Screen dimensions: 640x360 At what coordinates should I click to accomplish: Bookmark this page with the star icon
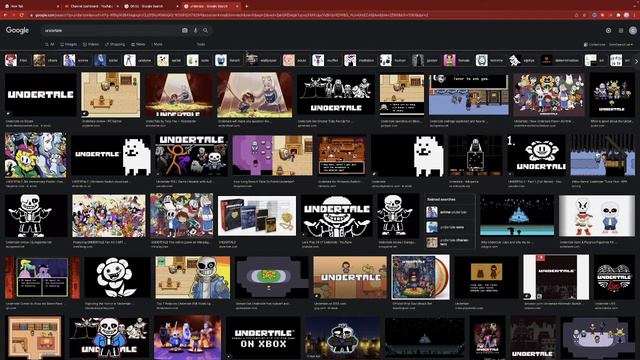(584, 15)
